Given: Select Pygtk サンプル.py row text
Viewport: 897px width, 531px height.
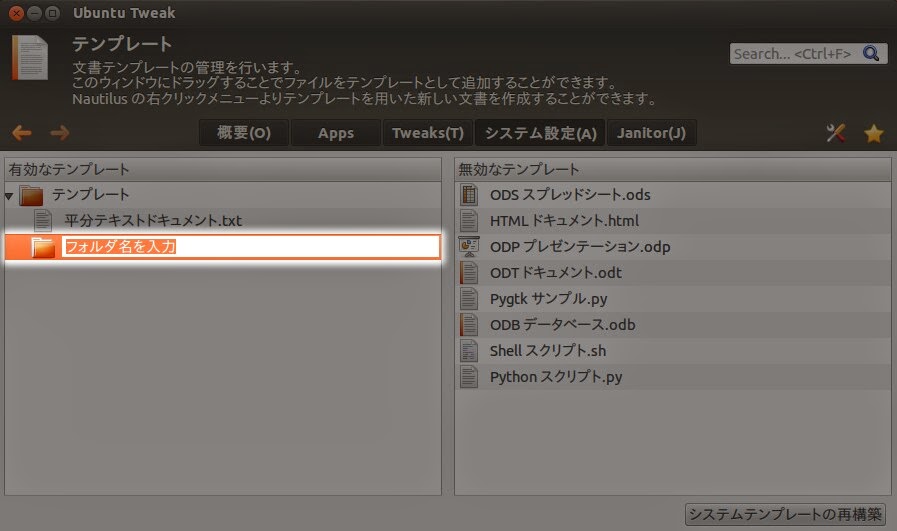Looking at the screenshot, I should (549, 299).
